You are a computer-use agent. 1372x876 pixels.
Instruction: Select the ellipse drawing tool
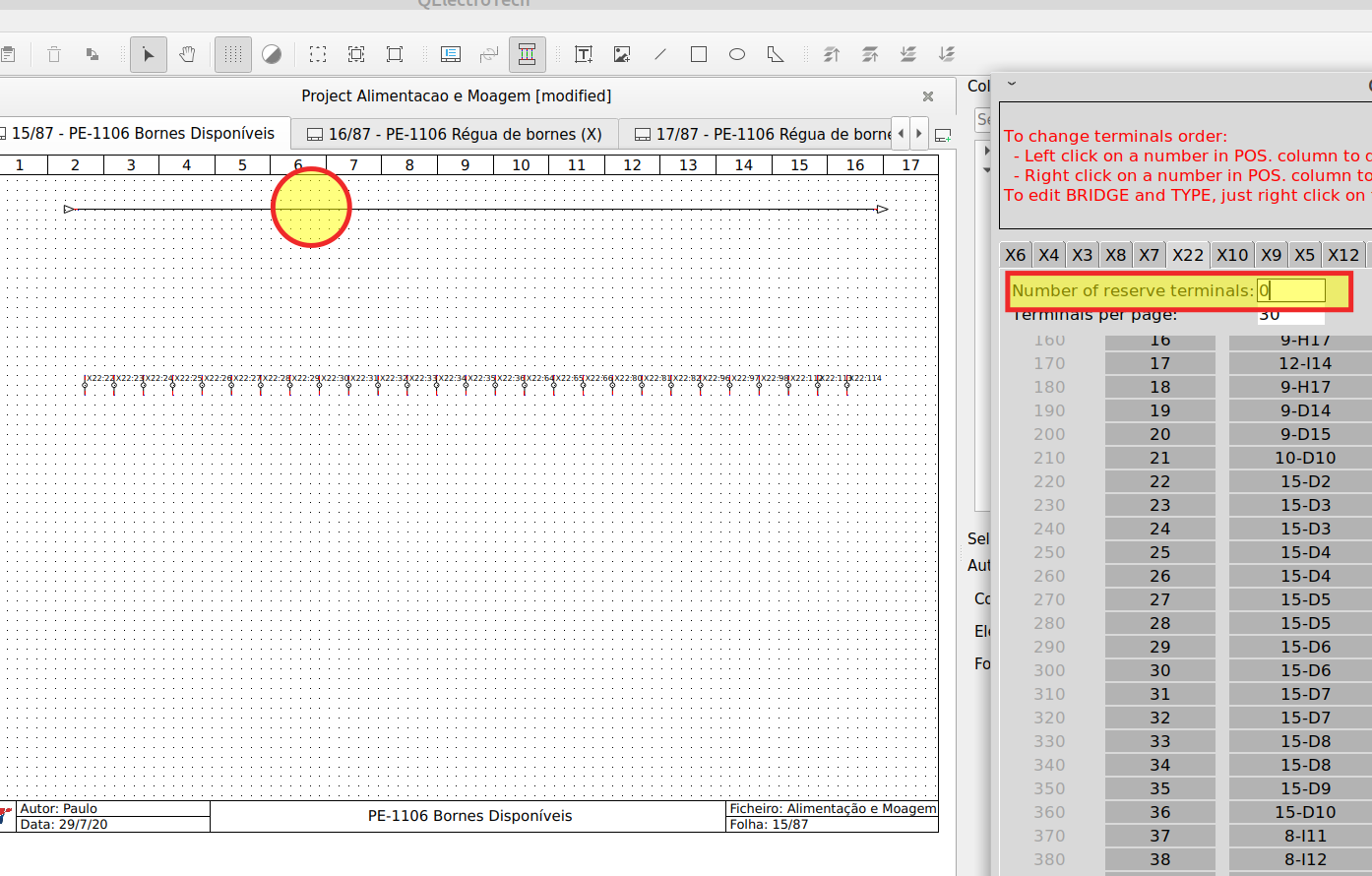click(x=737, y=55)
